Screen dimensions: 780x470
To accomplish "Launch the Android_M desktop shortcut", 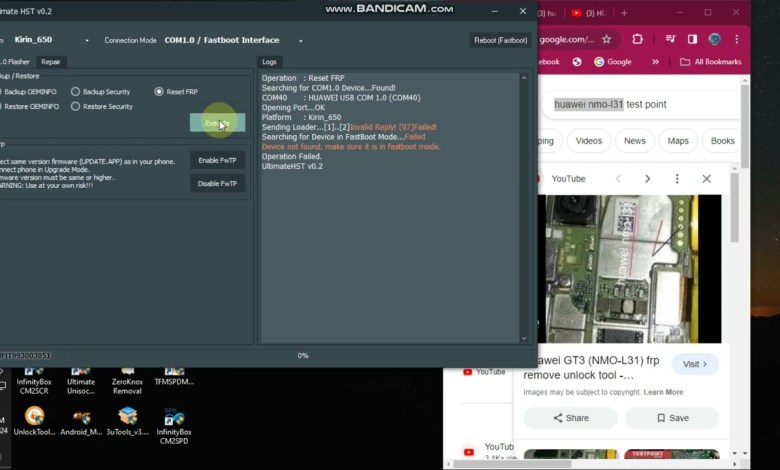I will coord(81,421).
